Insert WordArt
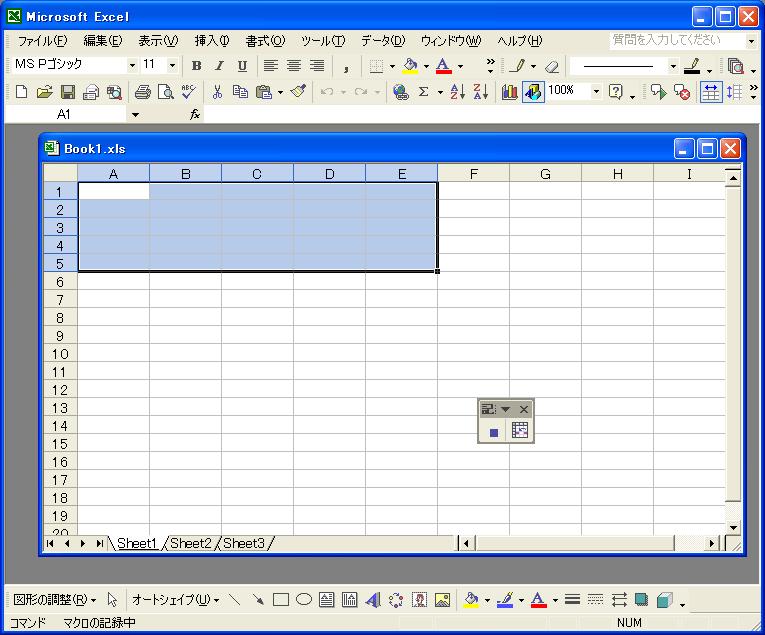 [373, 599]
